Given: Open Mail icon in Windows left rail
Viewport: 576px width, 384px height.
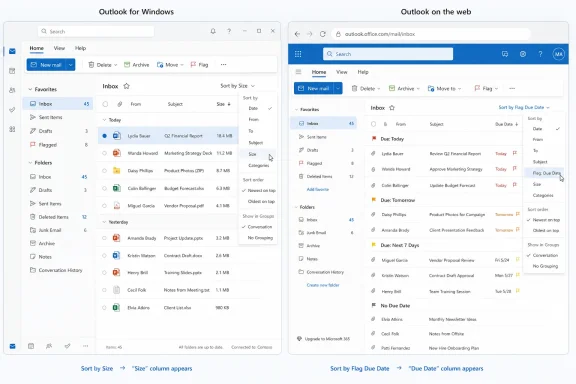Looking at the screenshot, I should click(12, 51).
